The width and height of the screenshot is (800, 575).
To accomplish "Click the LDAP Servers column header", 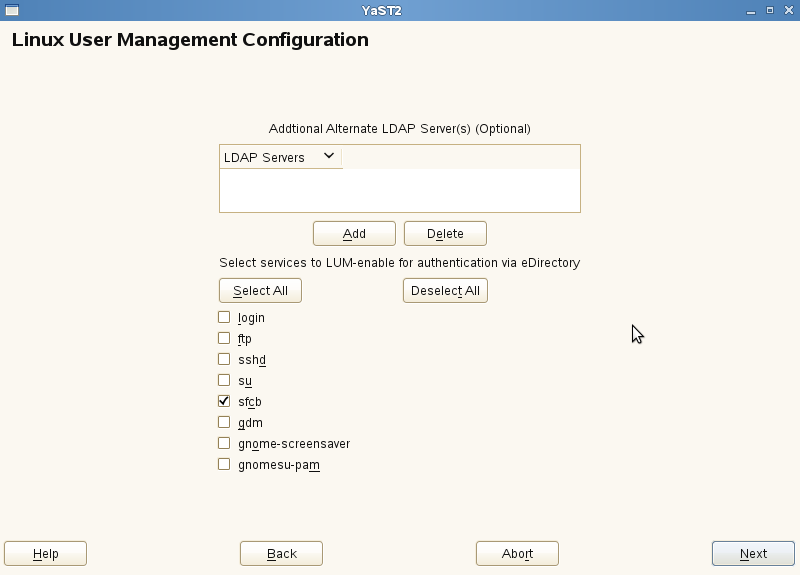I will click(281, 157).
